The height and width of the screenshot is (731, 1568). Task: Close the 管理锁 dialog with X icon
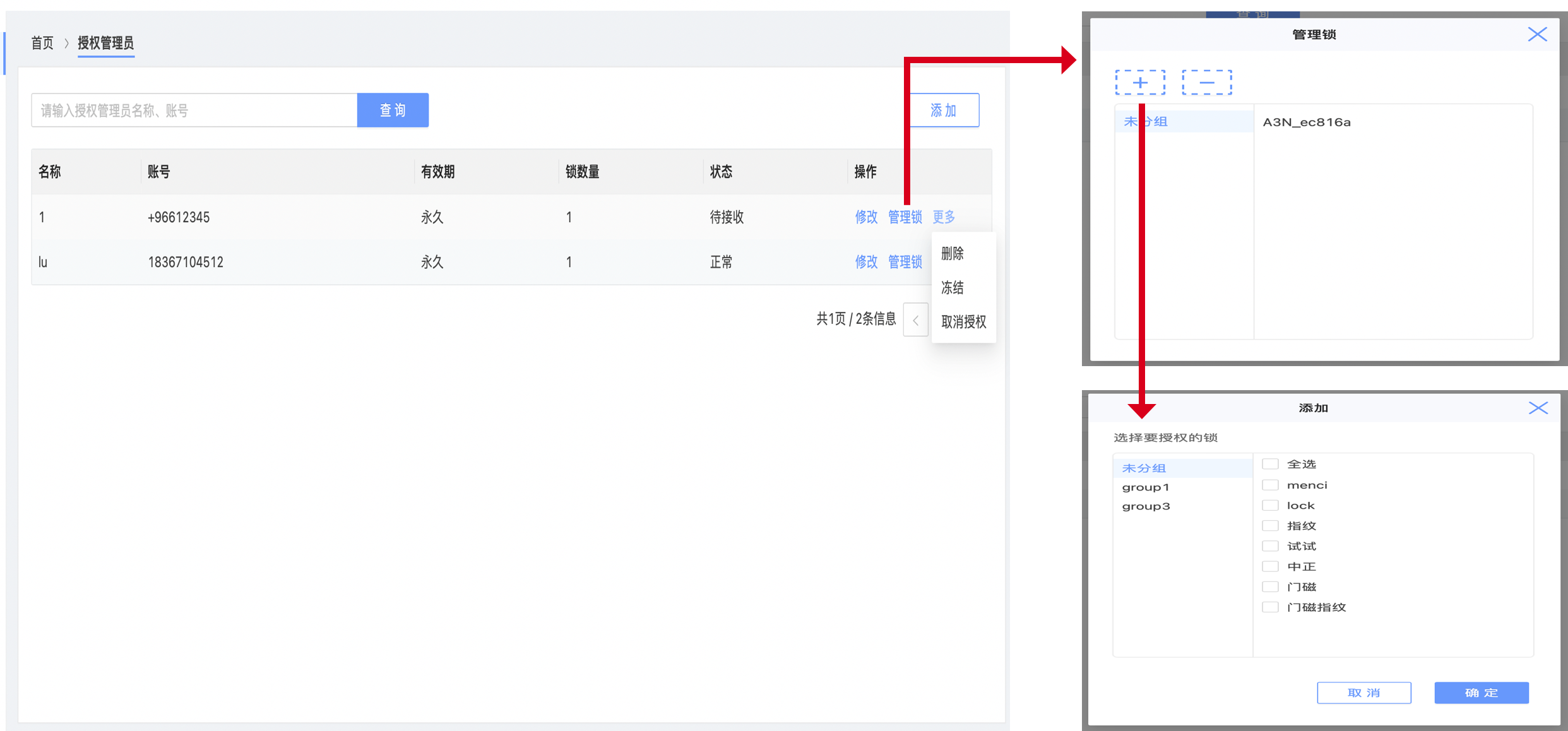click(1537, 34)
